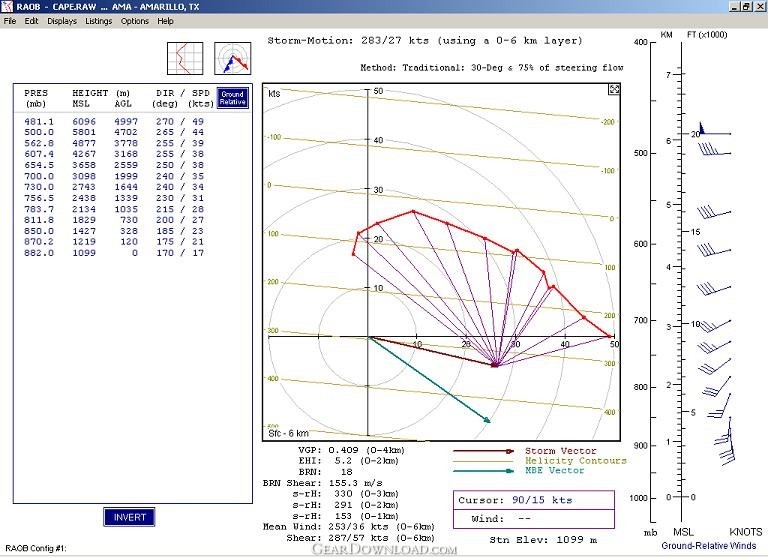This screenshot has width=768, height=557.
Task: Select the 562.8 mb data row
Action: 114,144
